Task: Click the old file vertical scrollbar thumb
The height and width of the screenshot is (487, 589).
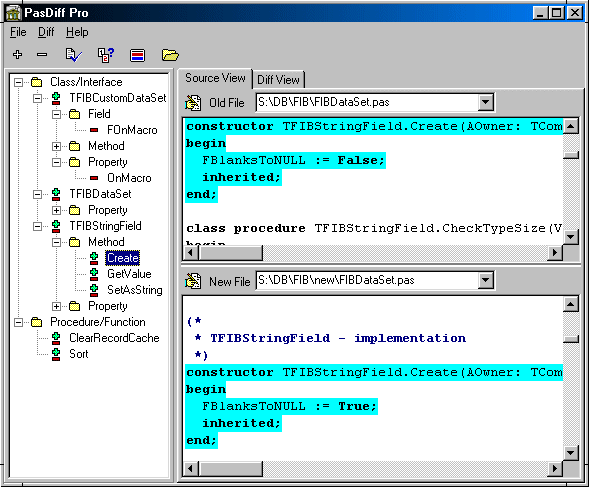Action: coord(571,155)
